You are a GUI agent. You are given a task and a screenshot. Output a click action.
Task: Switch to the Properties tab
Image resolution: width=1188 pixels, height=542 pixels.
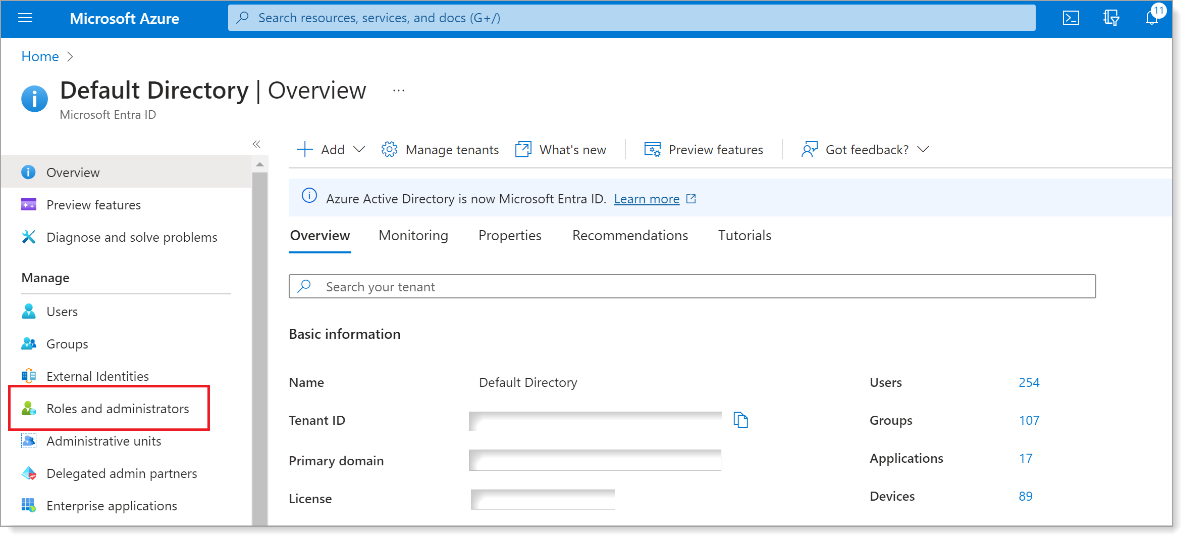[x=510, y=236]
